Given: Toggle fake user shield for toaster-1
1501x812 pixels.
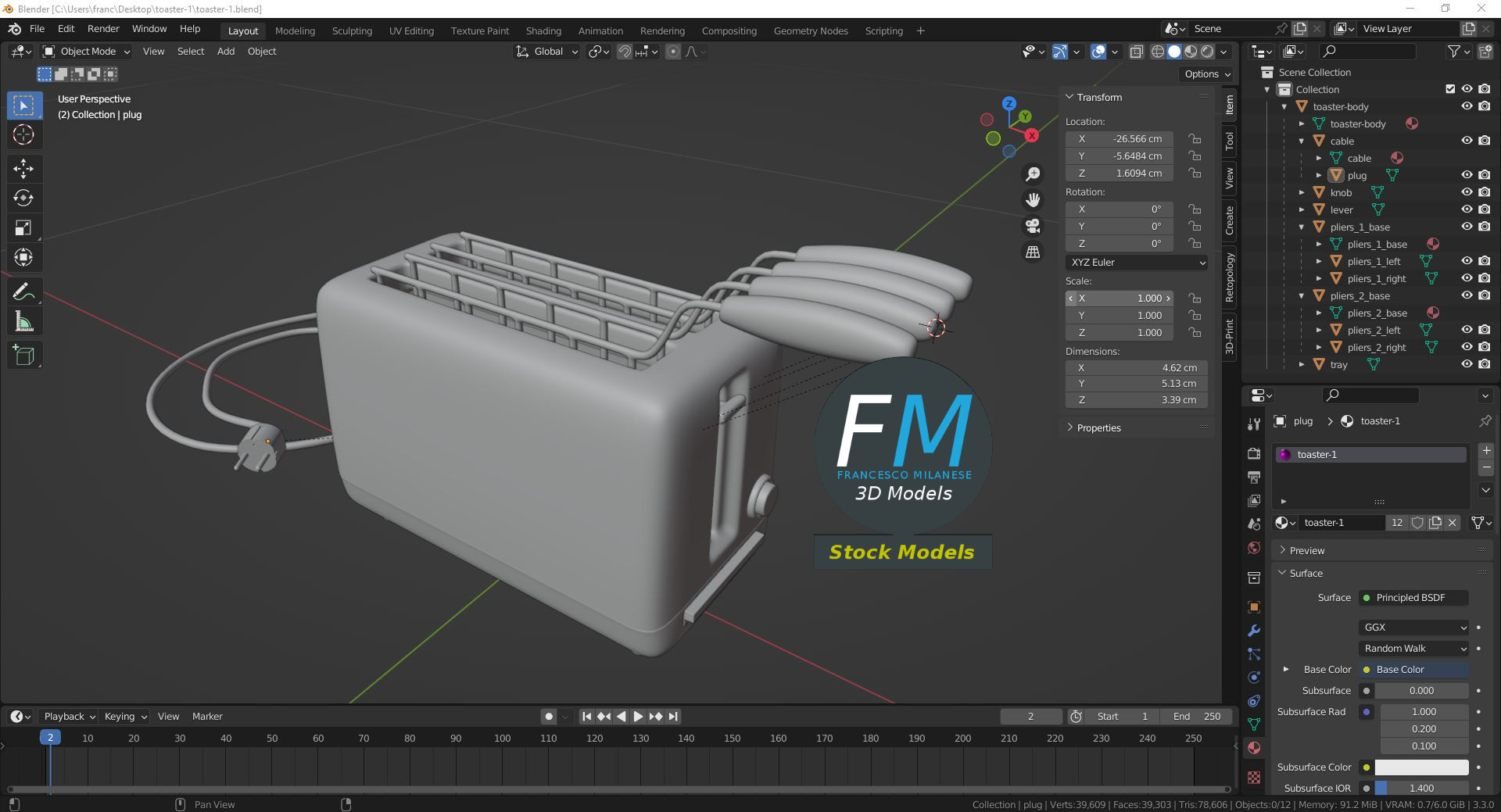Looking at the screenshot, I should [x=1417, y=523].
